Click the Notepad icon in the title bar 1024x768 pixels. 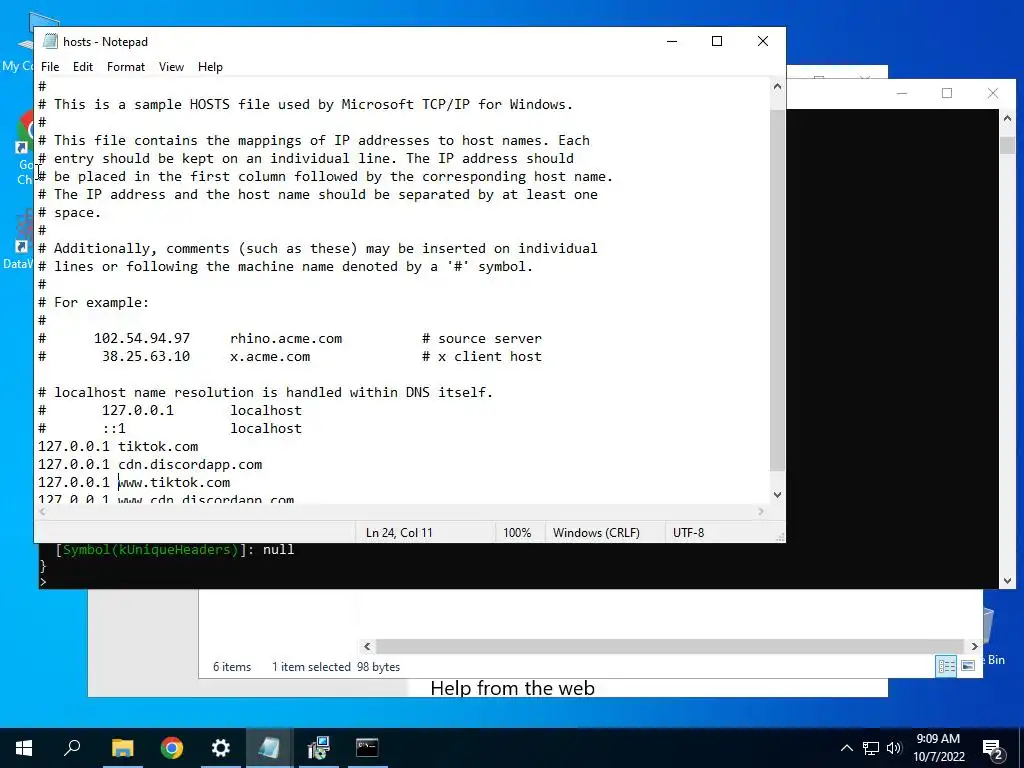pyautogui.click(x=50, y=41)
